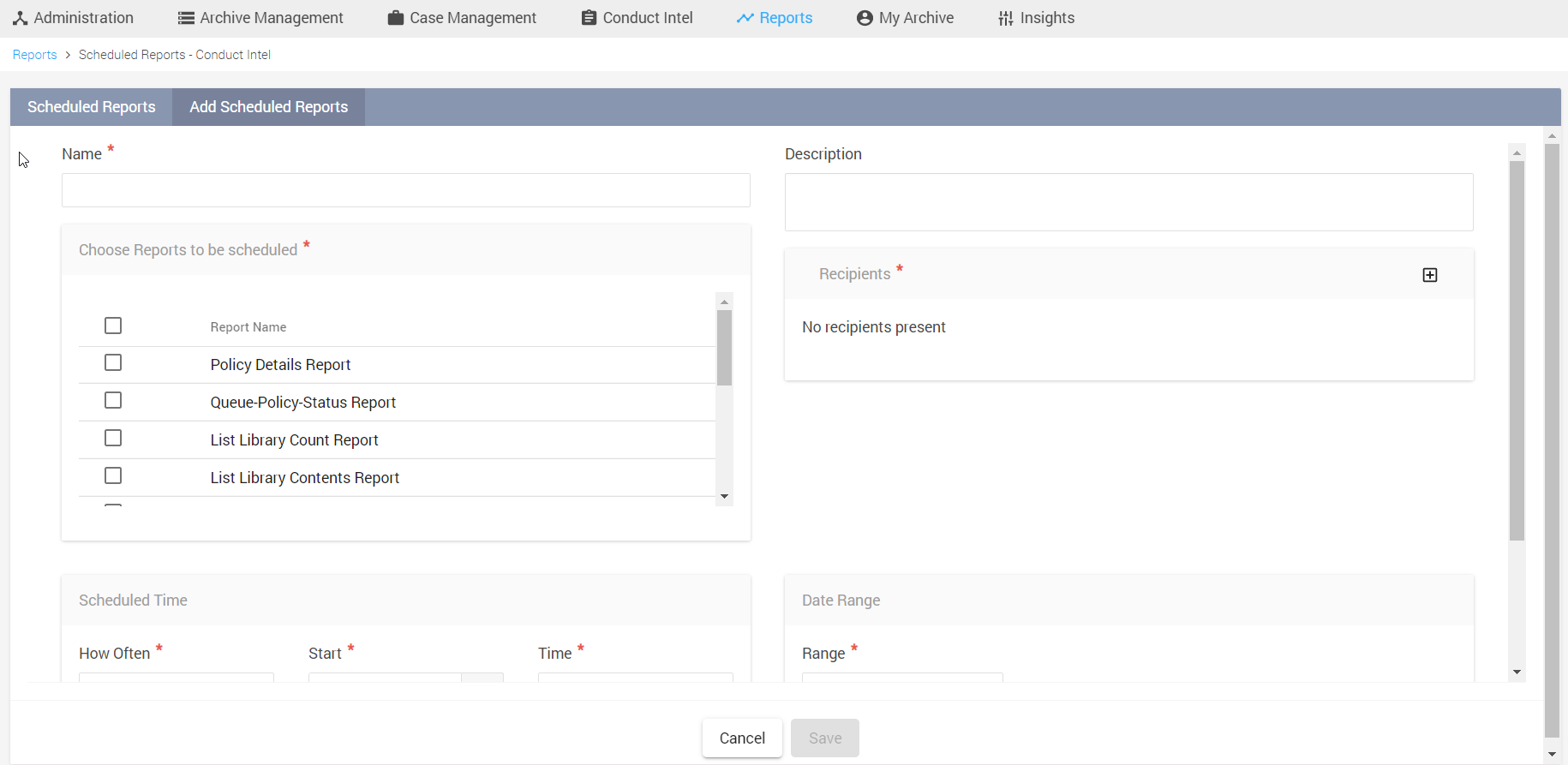
Task: Focus the Description text area
Action: click(x=1129, y=202)
